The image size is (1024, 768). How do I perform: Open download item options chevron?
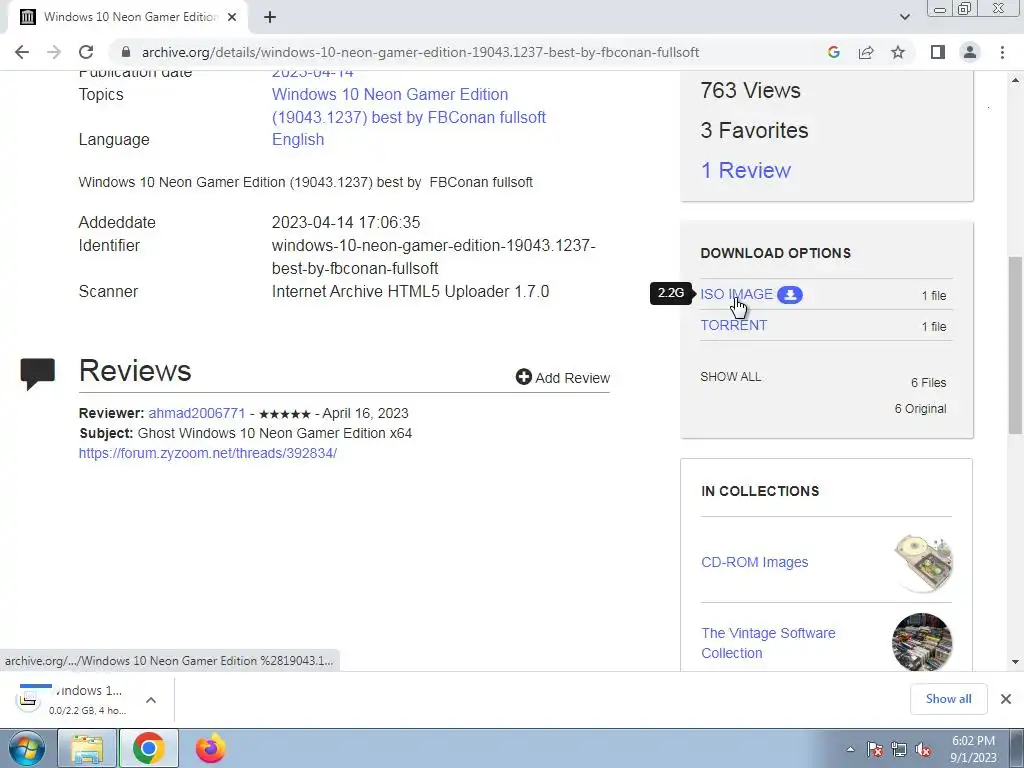151,700
